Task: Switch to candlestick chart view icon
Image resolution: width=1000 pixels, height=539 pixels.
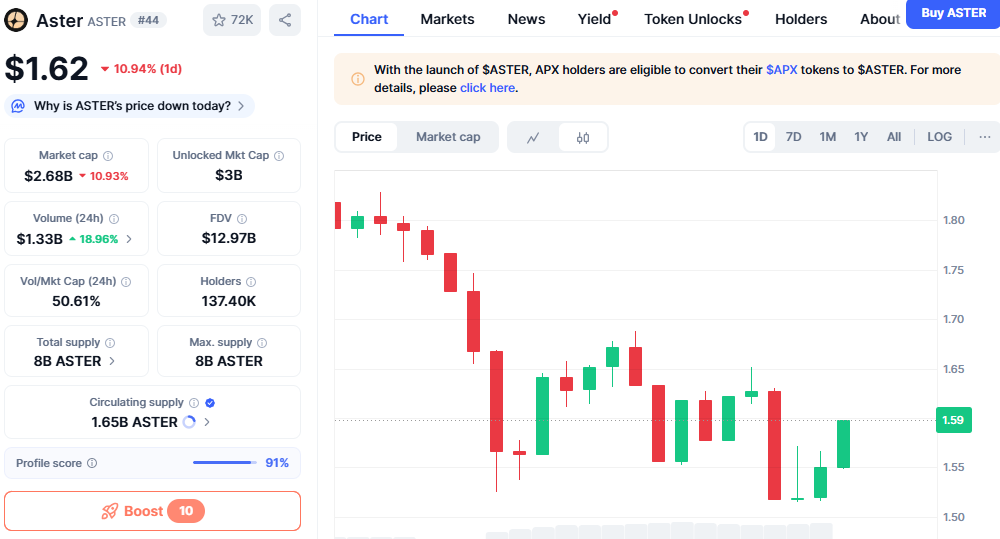Action: click(583, 137)
